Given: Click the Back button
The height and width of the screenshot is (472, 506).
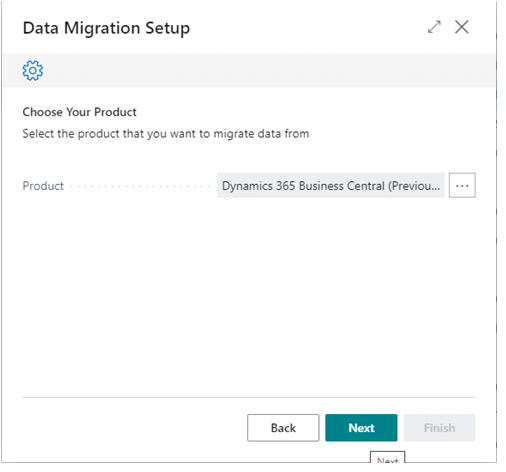Looking at the screenshot, I should tap(283, 428).
